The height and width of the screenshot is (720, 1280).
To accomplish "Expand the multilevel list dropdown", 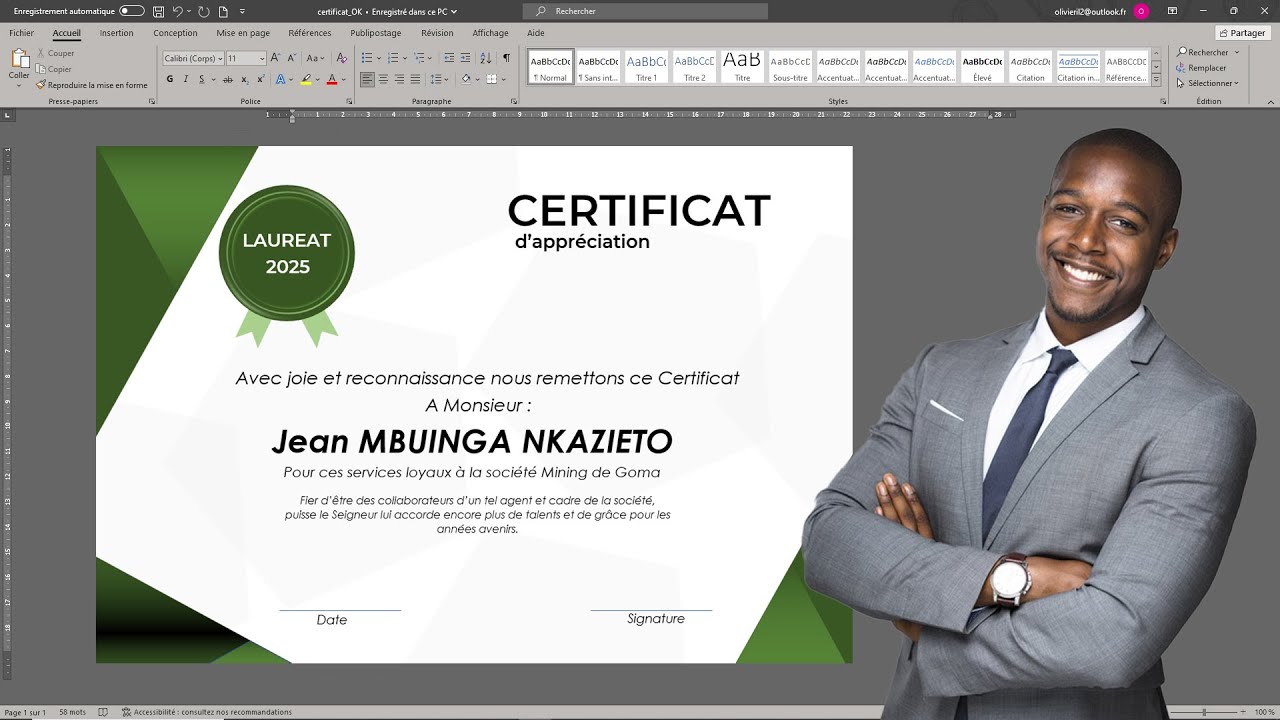I will point(430,58).
